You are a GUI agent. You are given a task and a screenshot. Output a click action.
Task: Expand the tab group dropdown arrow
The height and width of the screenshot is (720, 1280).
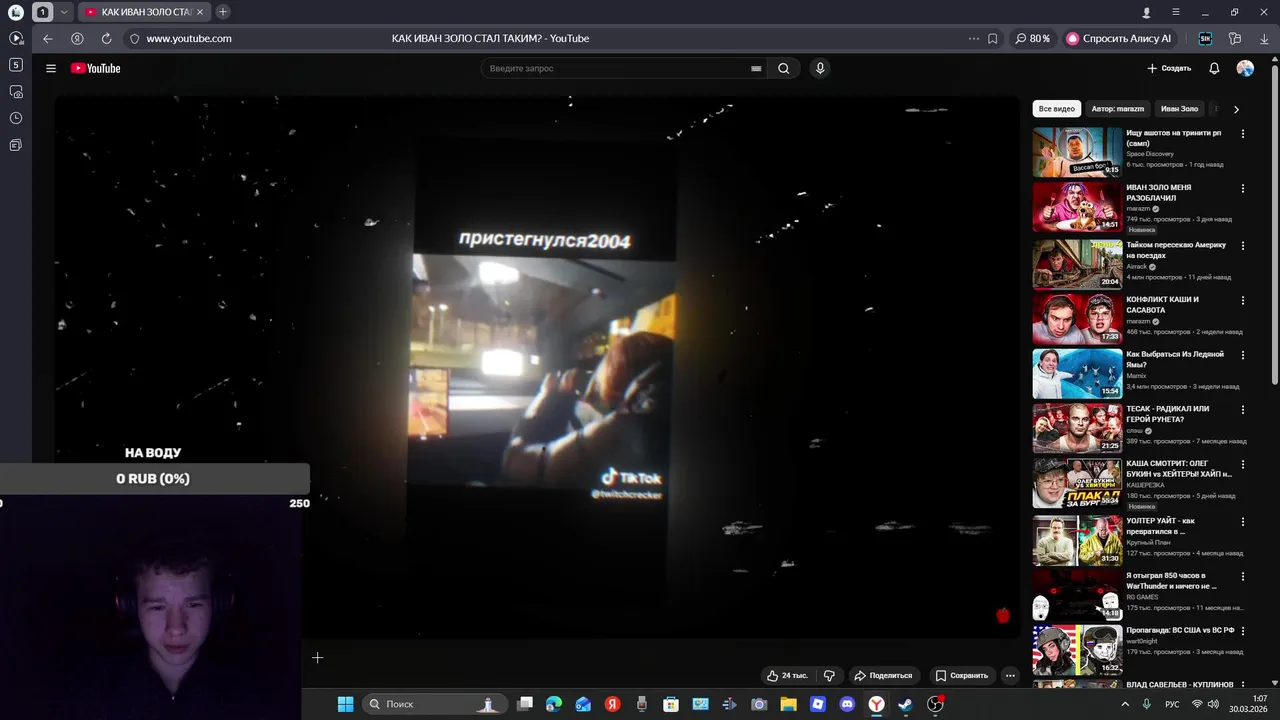click(x=64, y=12)
